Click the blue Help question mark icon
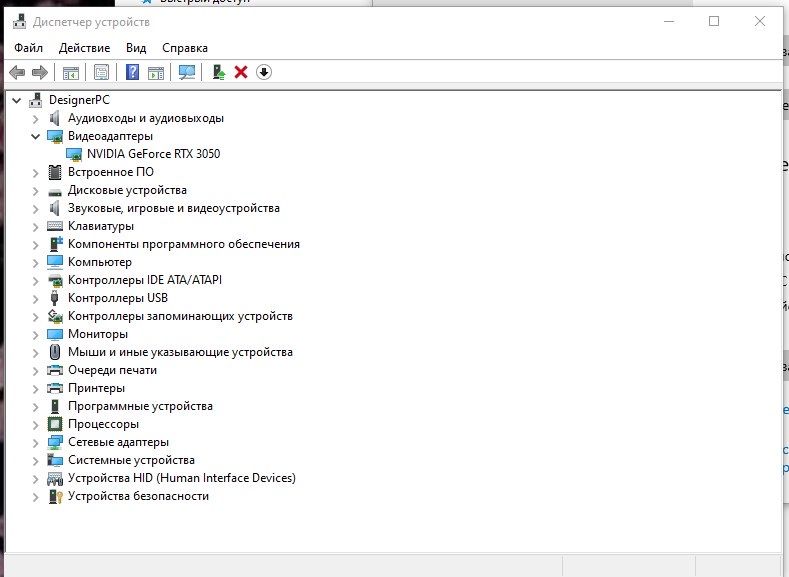This screenshot has height=577, width=789. point(132,72)
